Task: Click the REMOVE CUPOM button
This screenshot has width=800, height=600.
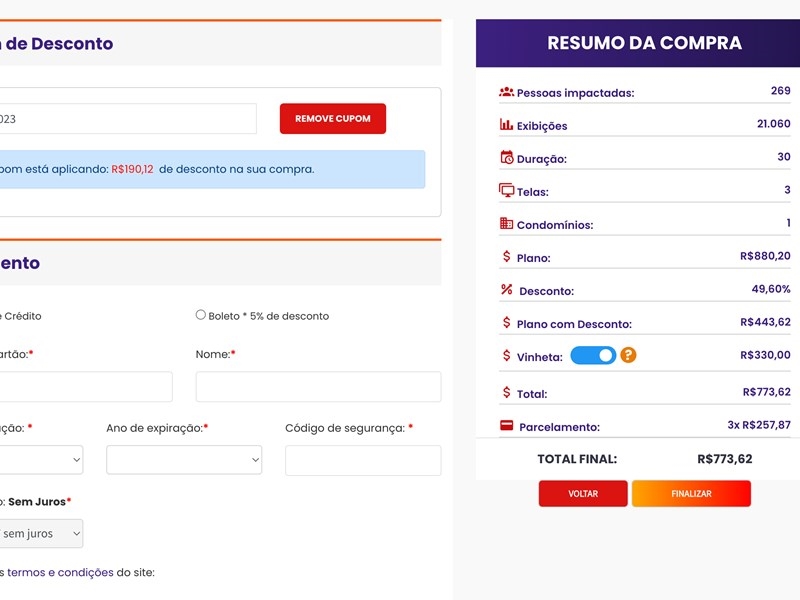Action: pos(333,119)
